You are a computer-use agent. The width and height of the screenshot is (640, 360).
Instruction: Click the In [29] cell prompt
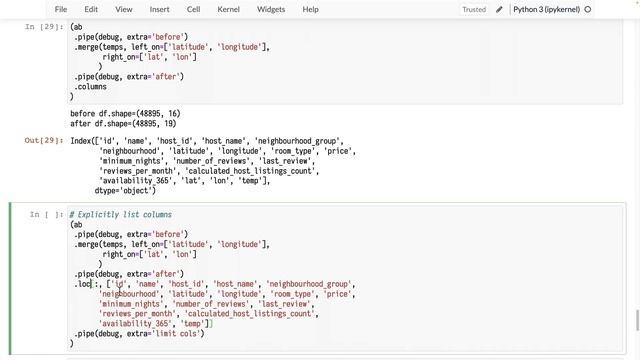[44, 27]
